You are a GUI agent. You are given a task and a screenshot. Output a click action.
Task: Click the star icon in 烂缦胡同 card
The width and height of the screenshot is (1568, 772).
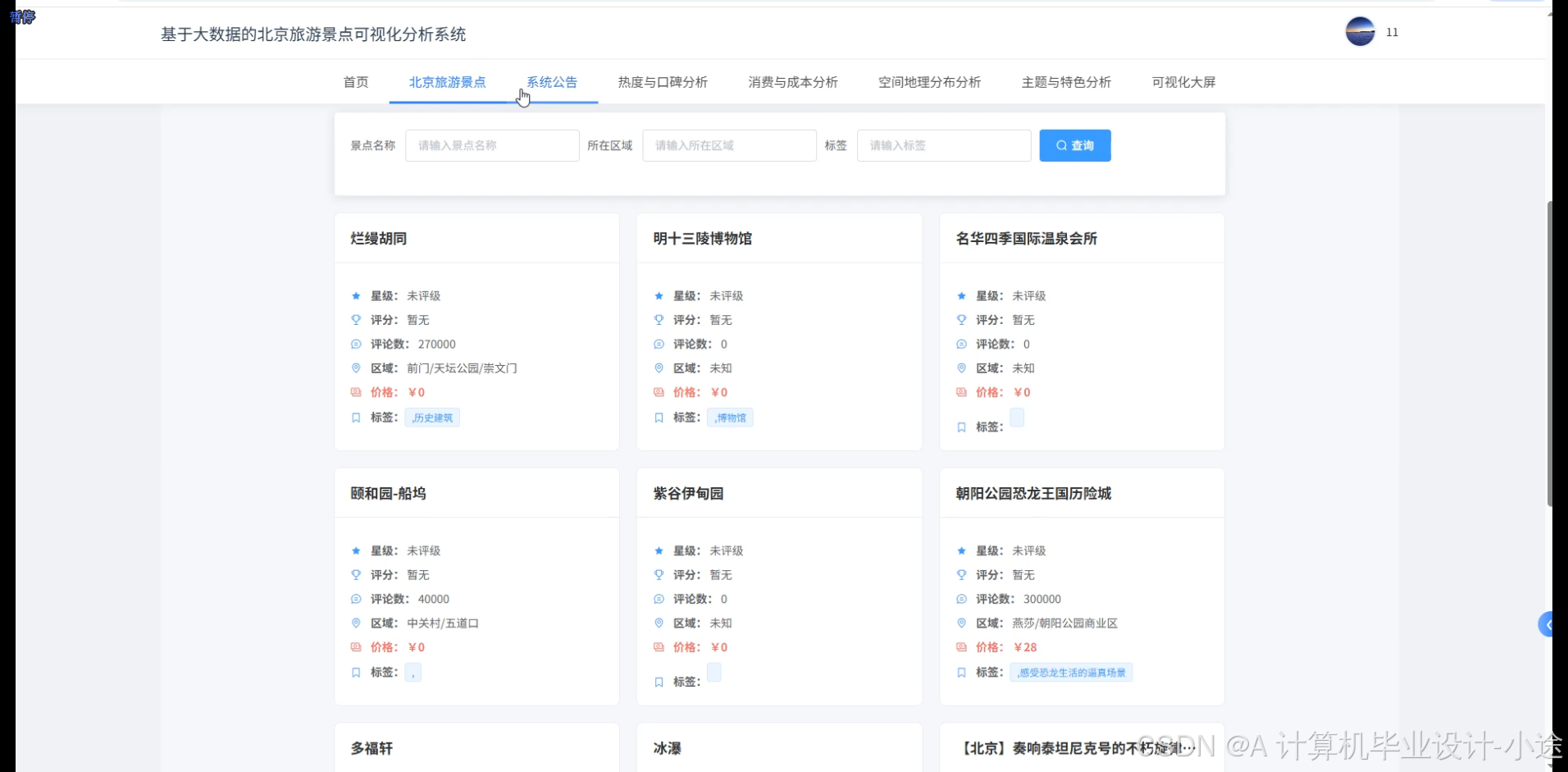coord(356,296)
